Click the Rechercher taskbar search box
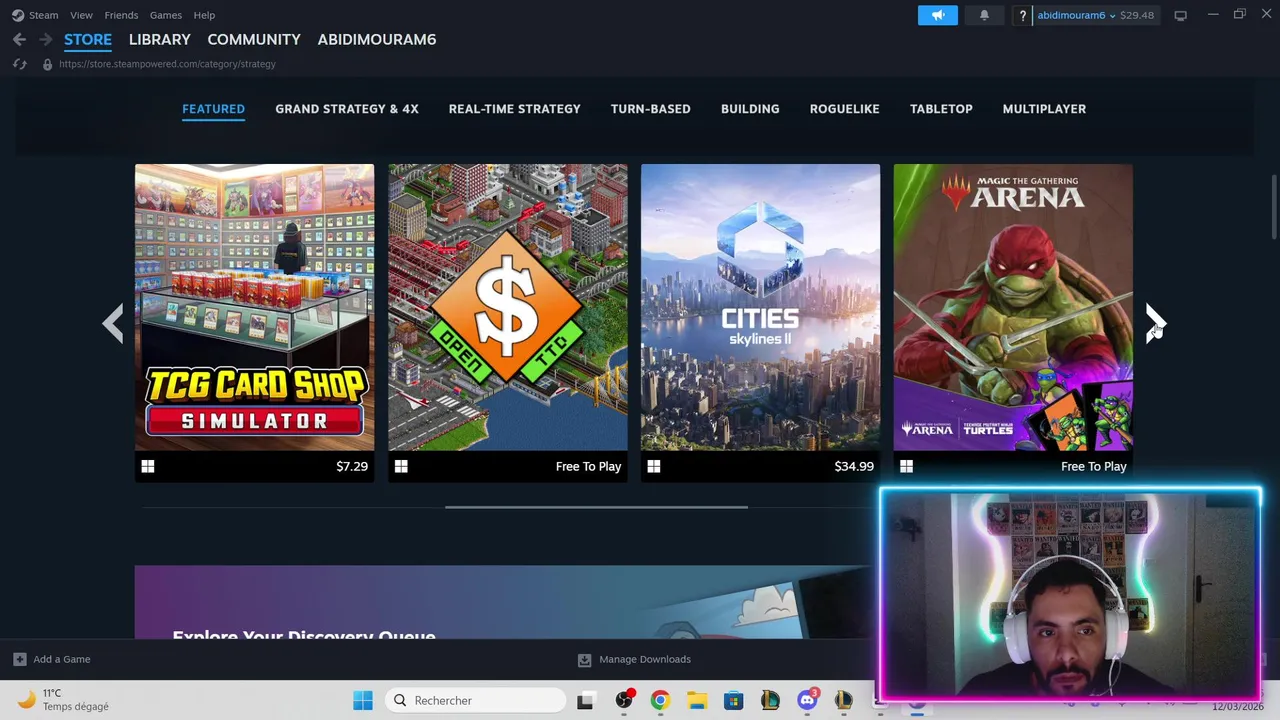 (x=475, y=700)
